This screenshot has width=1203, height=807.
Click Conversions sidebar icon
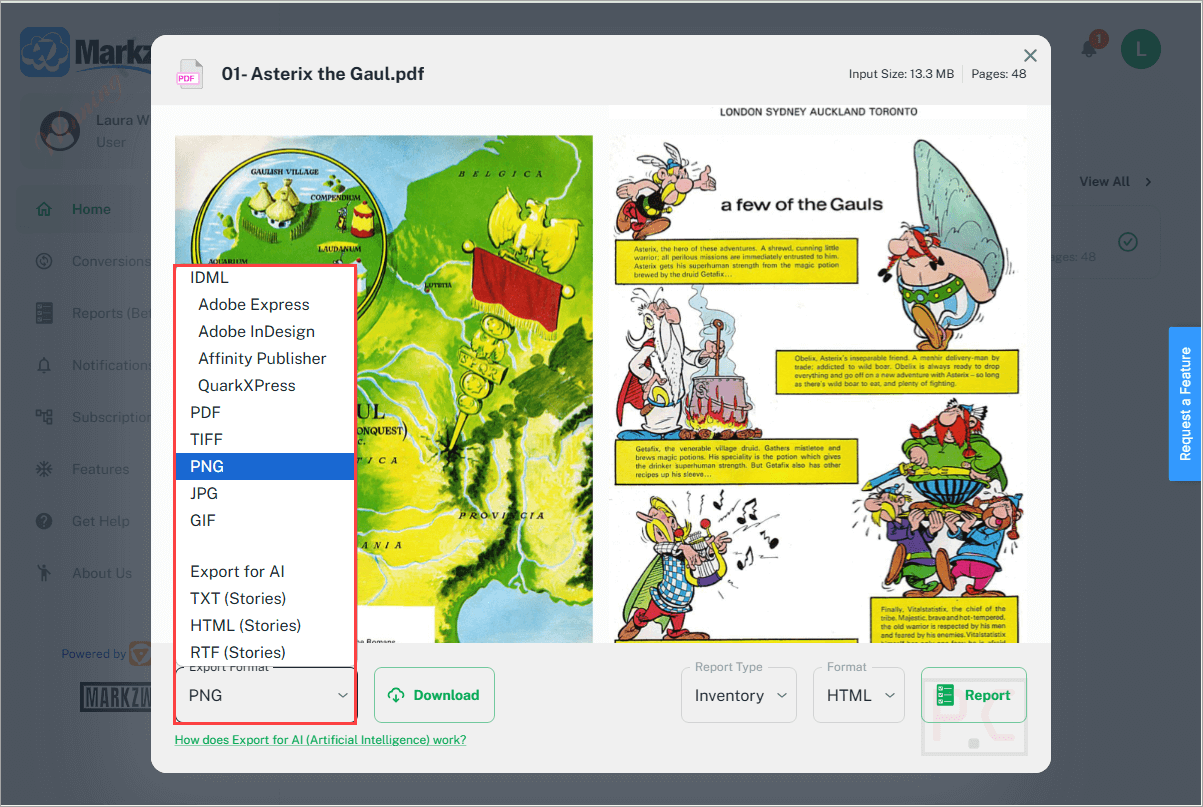[44, 261]
